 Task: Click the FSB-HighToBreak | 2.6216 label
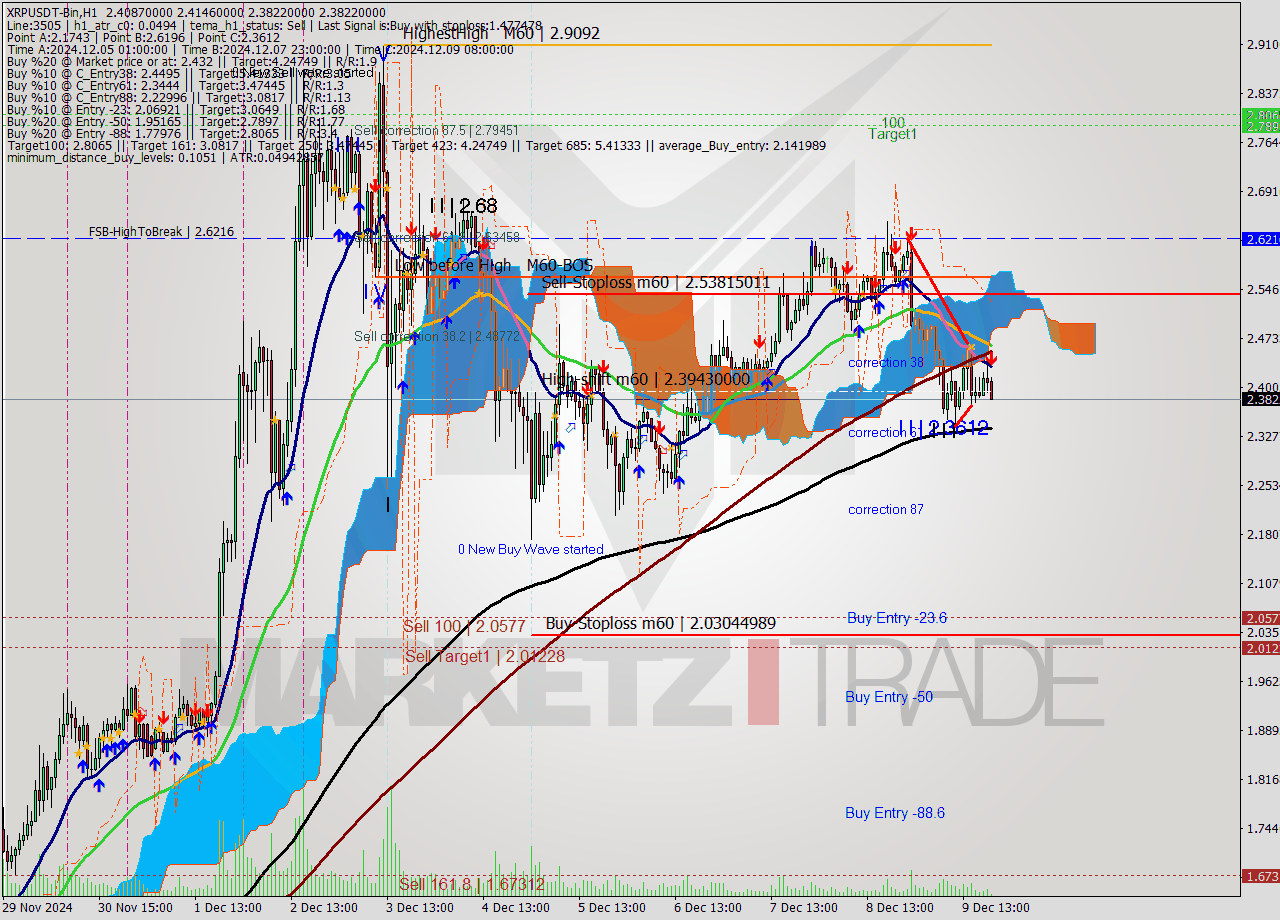[161, 231]
